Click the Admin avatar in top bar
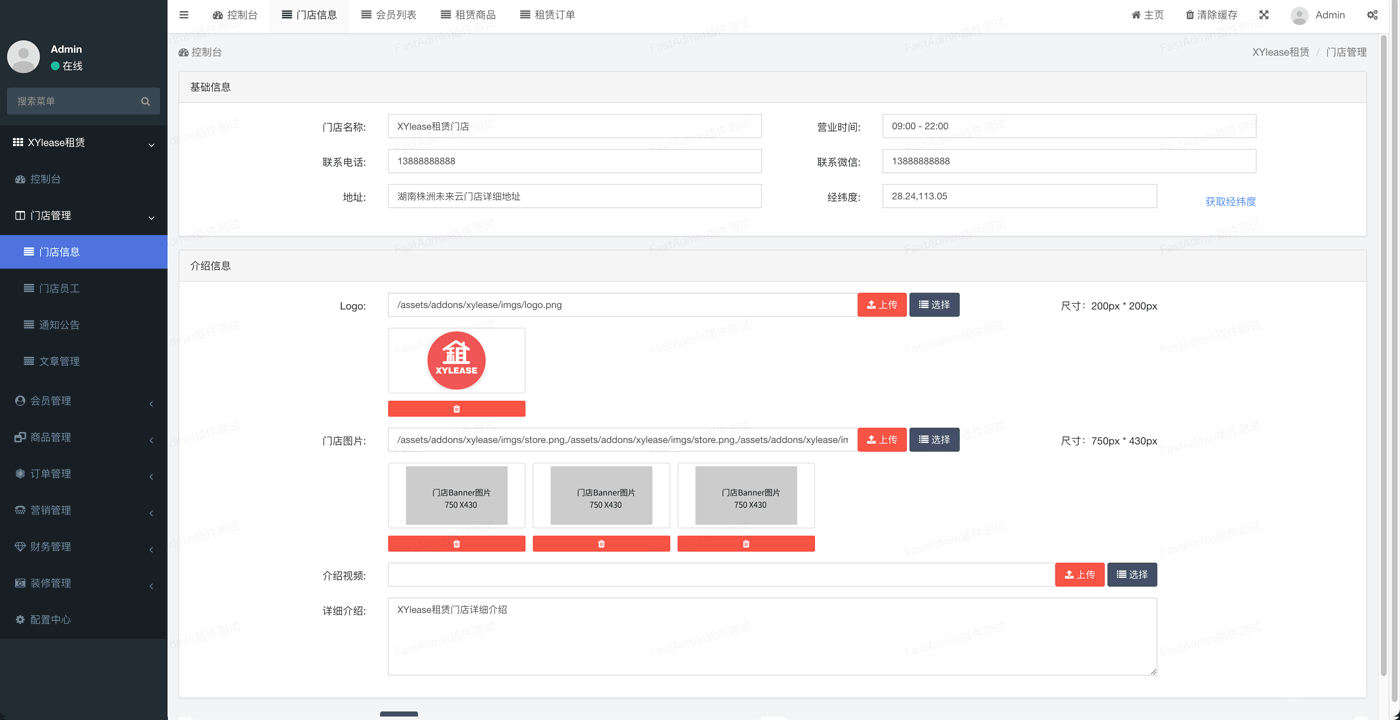 tap(1299, 15)
